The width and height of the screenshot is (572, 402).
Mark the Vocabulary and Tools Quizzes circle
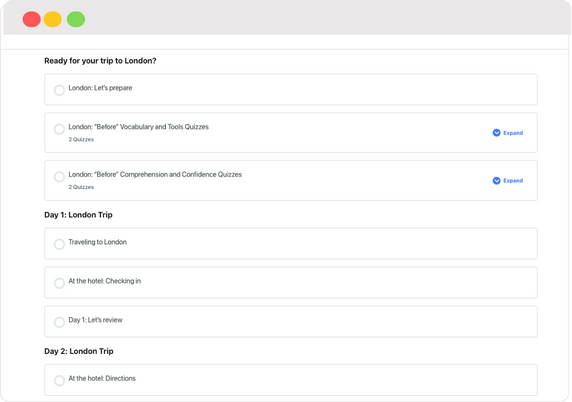coord(59,129)
